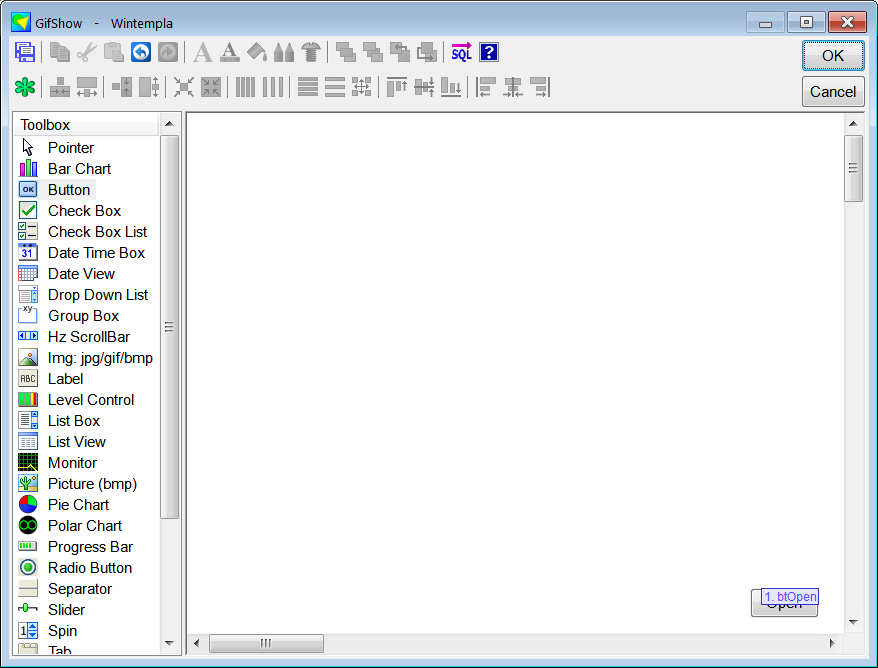The image size is (878, 668).
Task: Click the OK button
Action: [833, 55]
